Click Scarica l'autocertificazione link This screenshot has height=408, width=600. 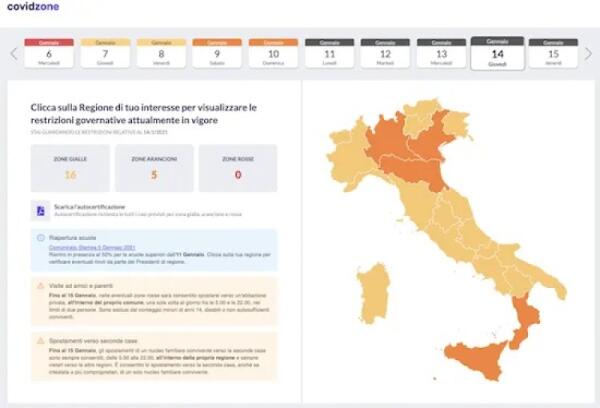click(87, 207)
